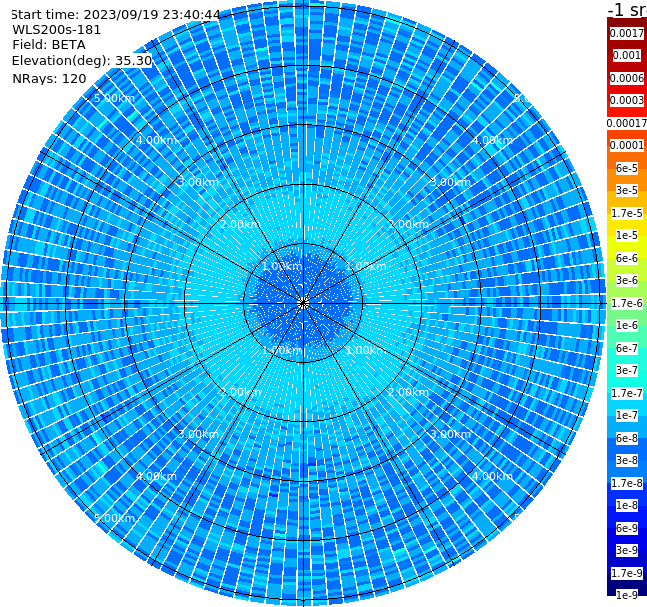Pick the 1e-5 colorbar value
The image size is (647, 607).
tap(627, 235)
